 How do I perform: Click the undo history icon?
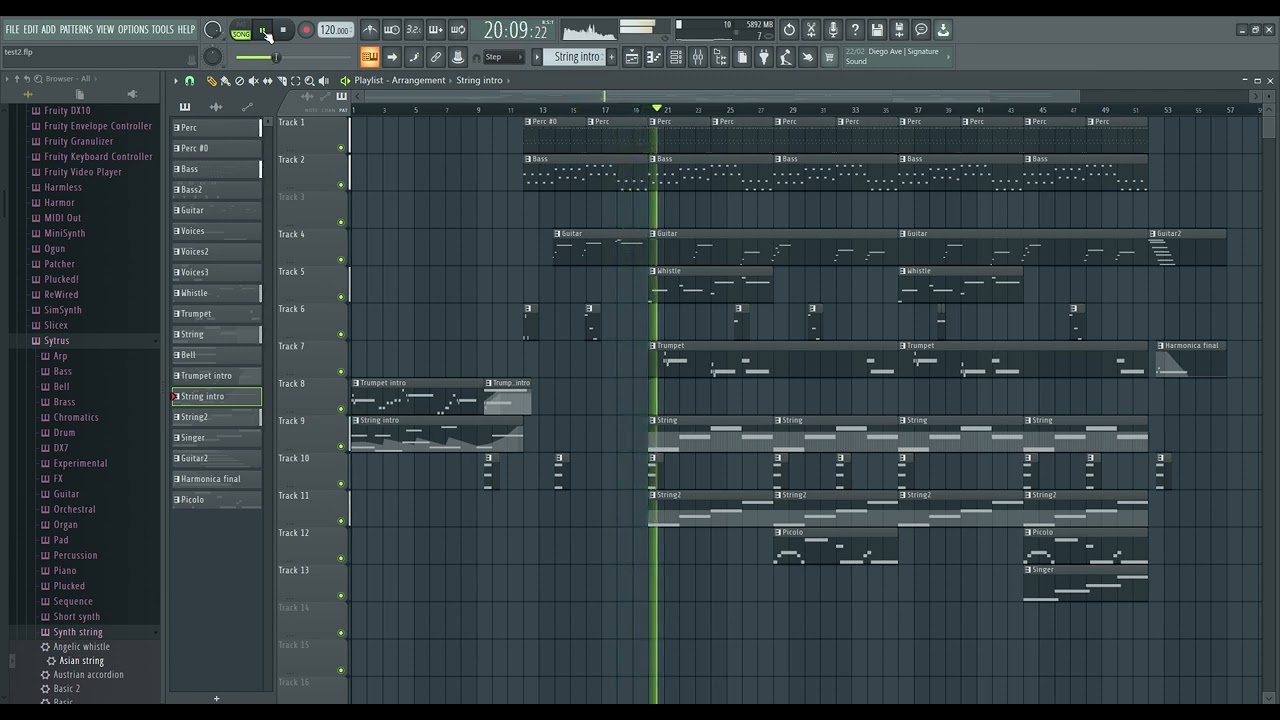point(789,30)
